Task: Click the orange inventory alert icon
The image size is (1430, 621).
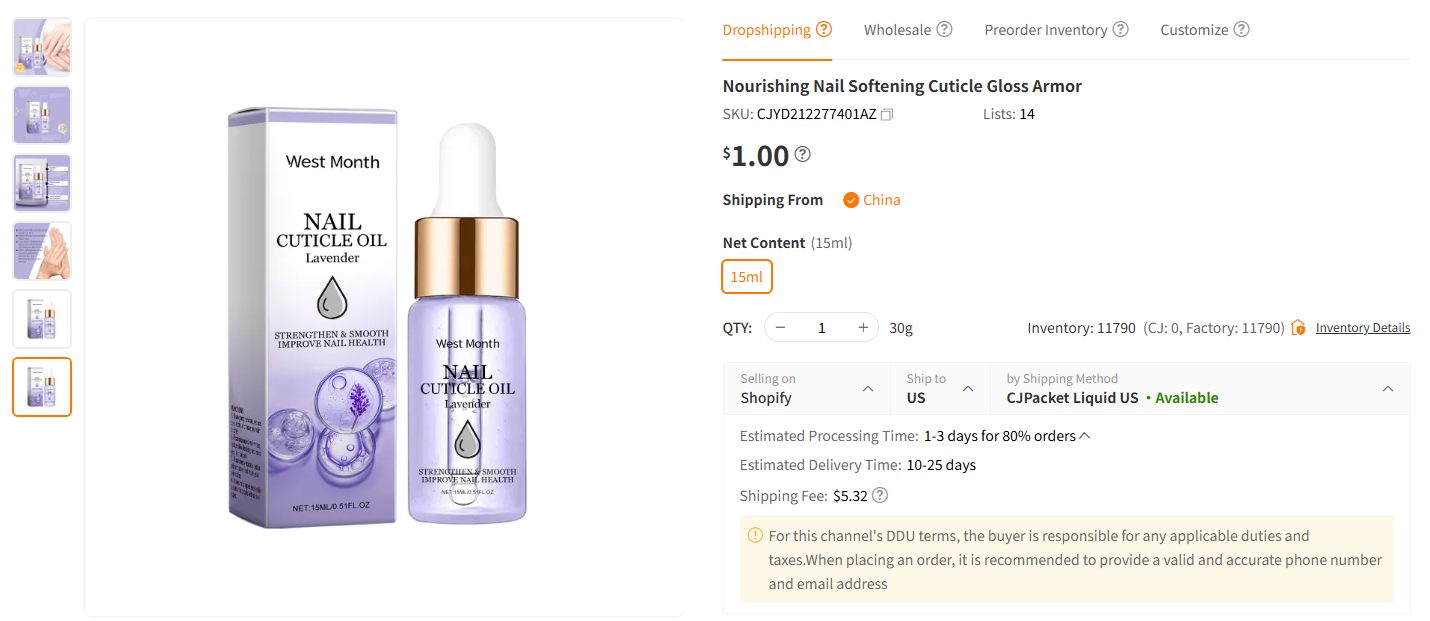Action: point(1298,327)
